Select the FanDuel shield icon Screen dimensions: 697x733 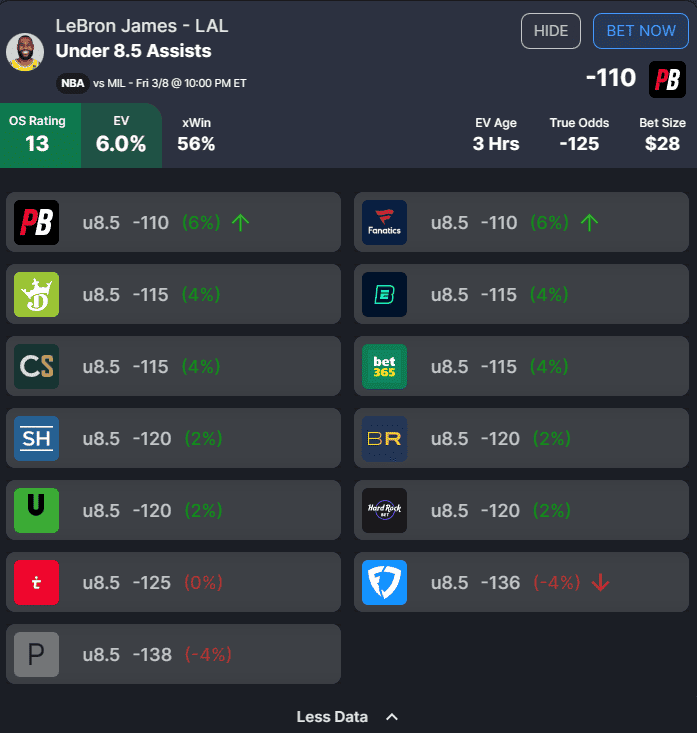point(384,582)
